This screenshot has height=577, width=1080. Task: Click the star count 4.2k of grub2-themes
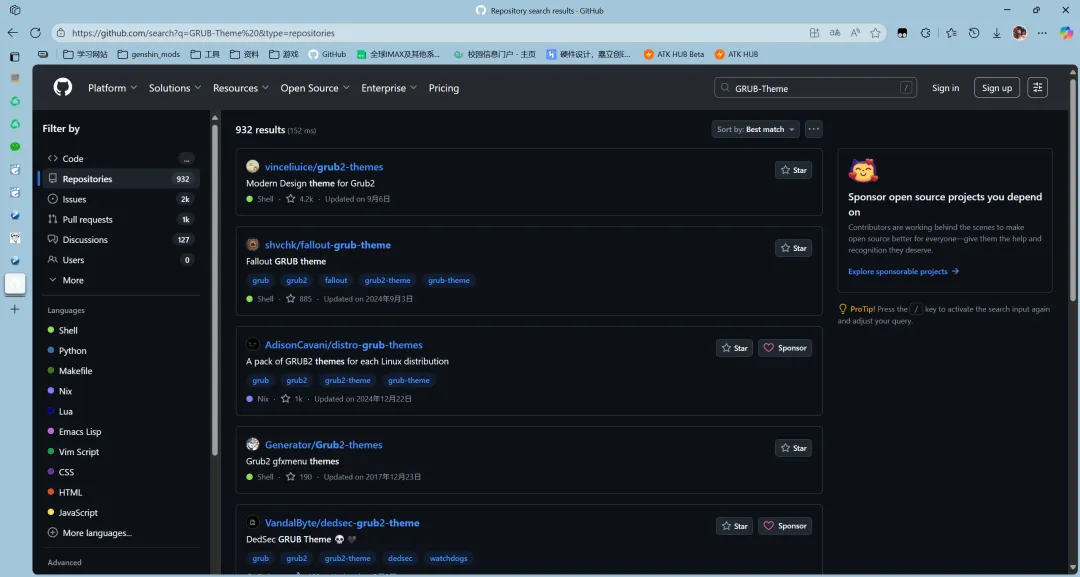coord(300,199)
